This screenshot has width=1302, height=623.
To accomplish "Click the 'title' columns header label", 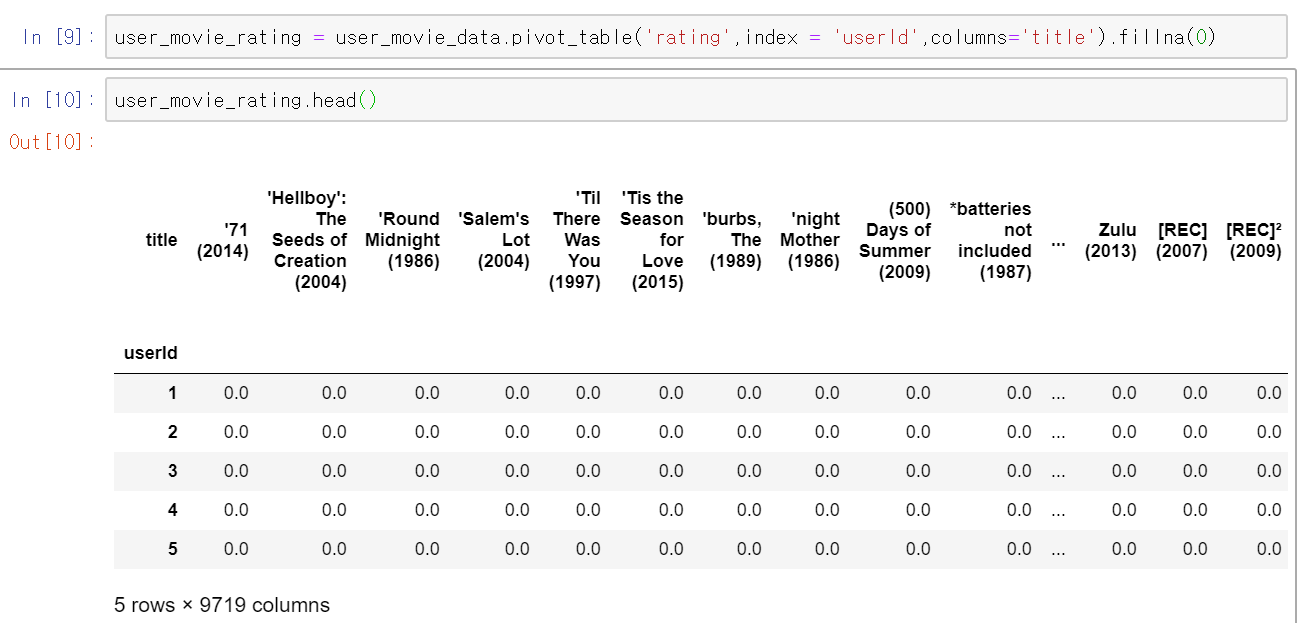I will click(161, 240).
